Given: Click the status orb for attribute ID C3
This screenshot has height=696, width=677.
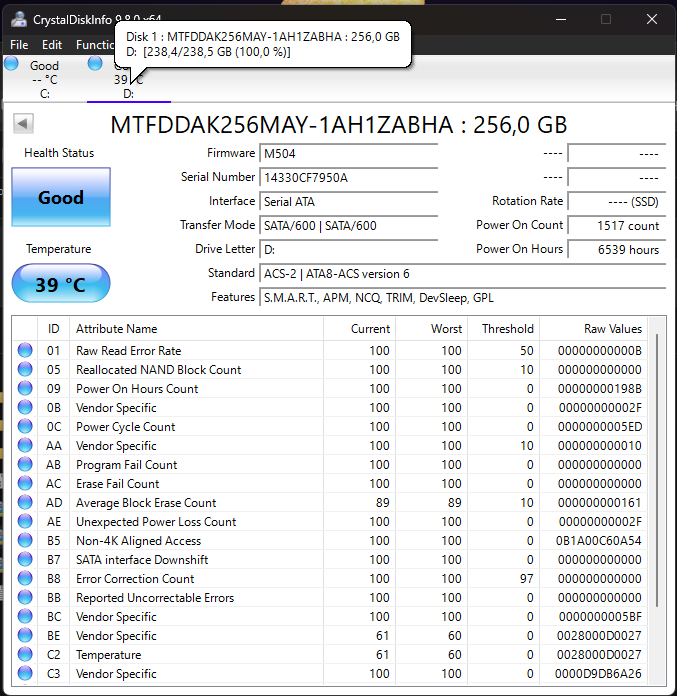Looking at the screenshot, I should click(x=25, y=673).
